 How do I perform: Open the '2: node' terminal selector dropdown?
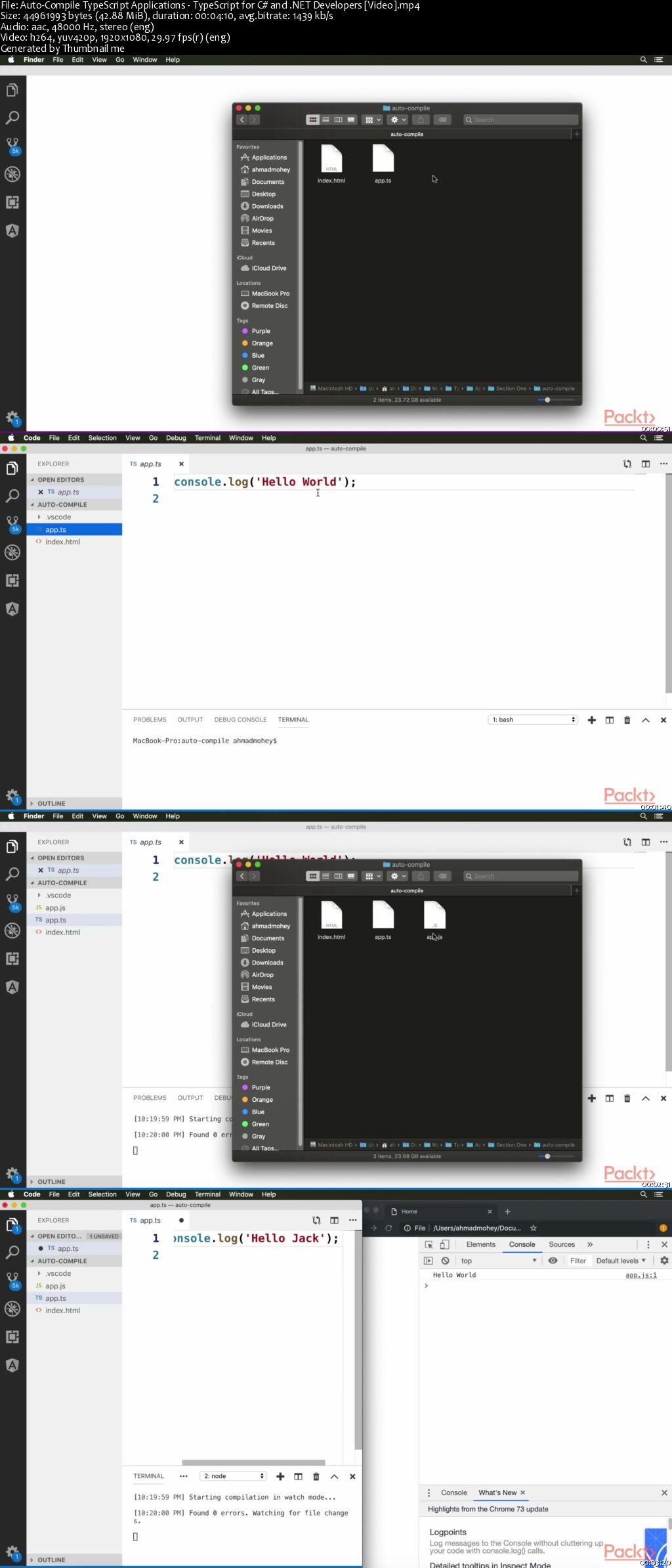[233, 1476]
